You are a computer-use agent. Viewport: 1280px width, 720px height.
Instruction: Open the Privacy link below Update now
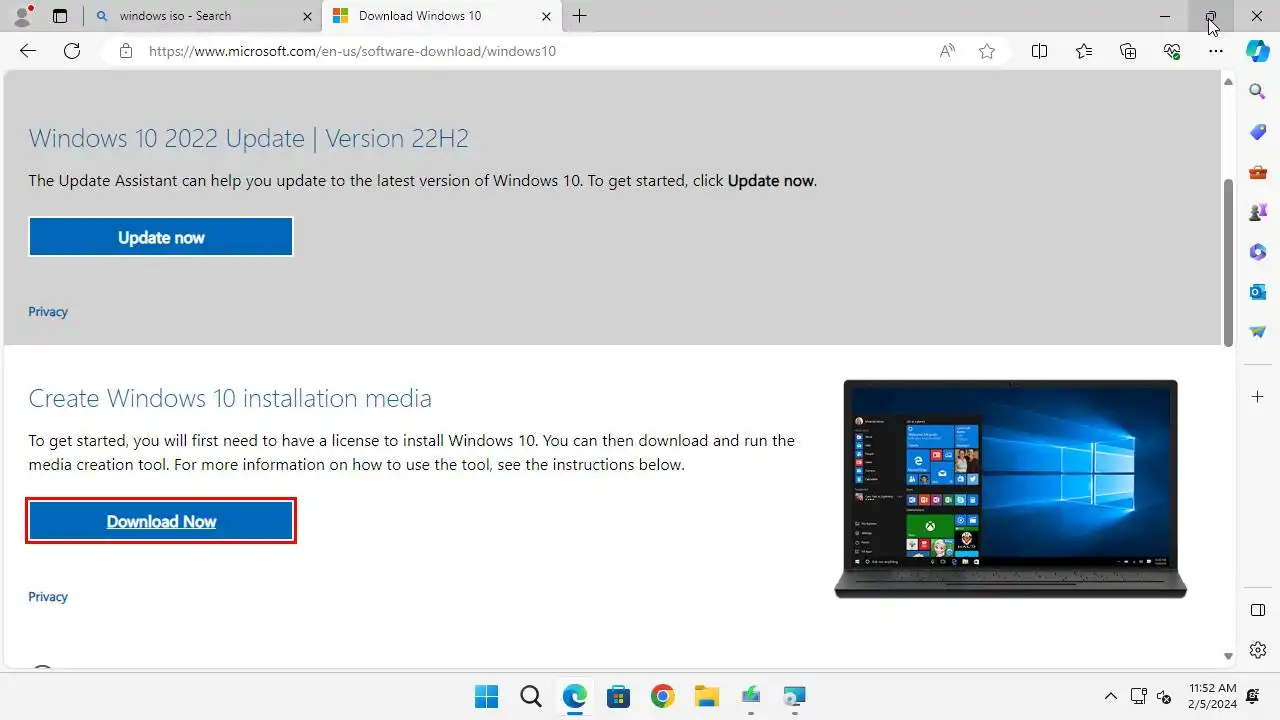(48, 312)
